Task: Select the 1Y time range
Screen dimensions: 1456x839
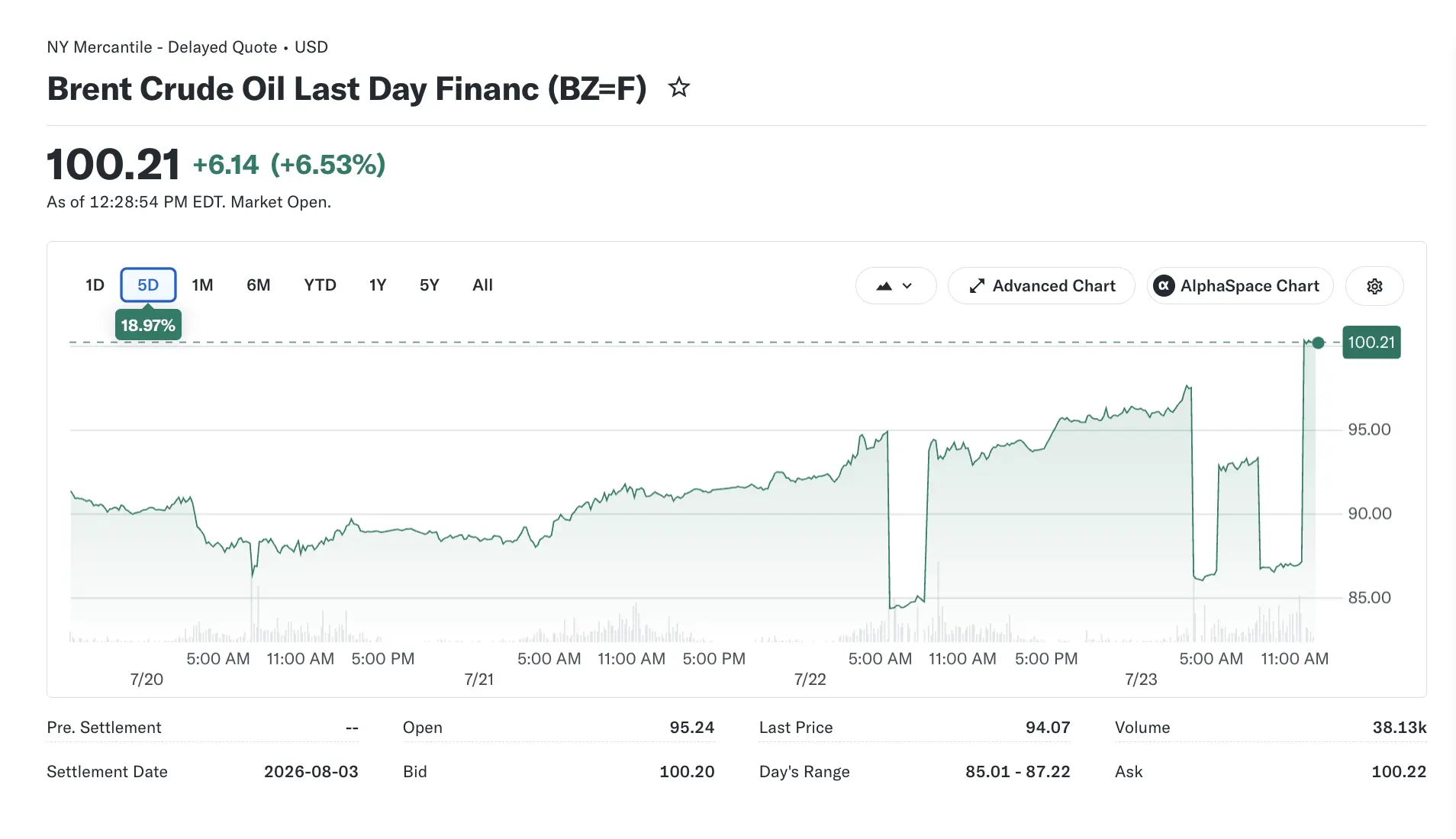Action: [x=378, y=285]
